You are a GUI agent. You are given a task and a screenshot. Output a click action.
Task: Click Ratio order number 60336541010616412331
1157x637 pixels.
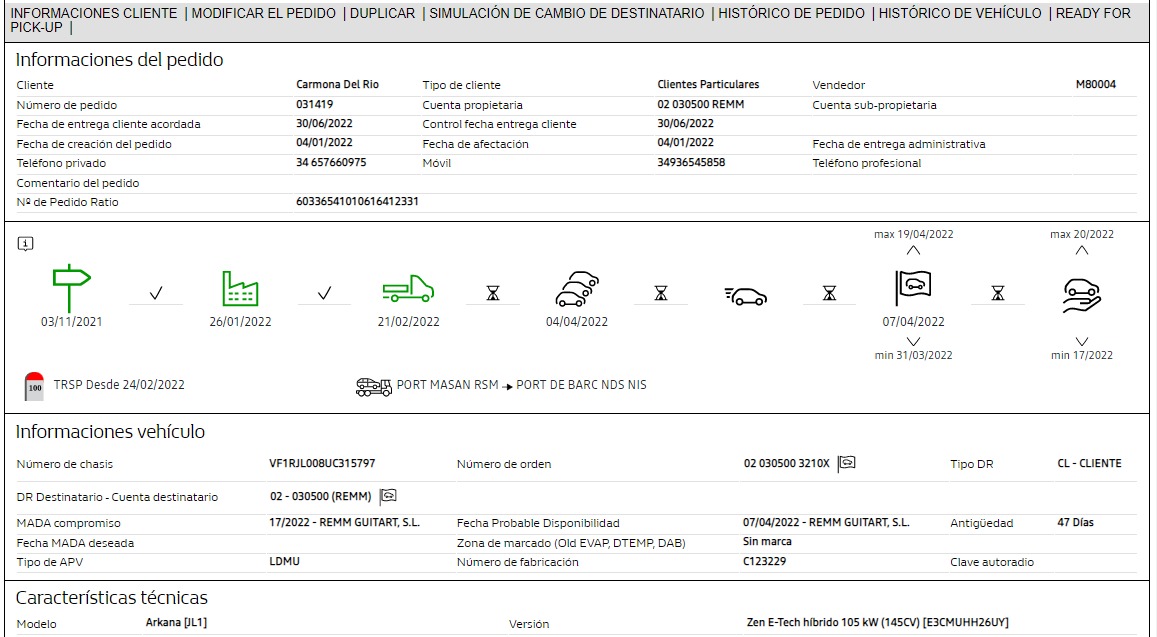click(x=357, y=201)
